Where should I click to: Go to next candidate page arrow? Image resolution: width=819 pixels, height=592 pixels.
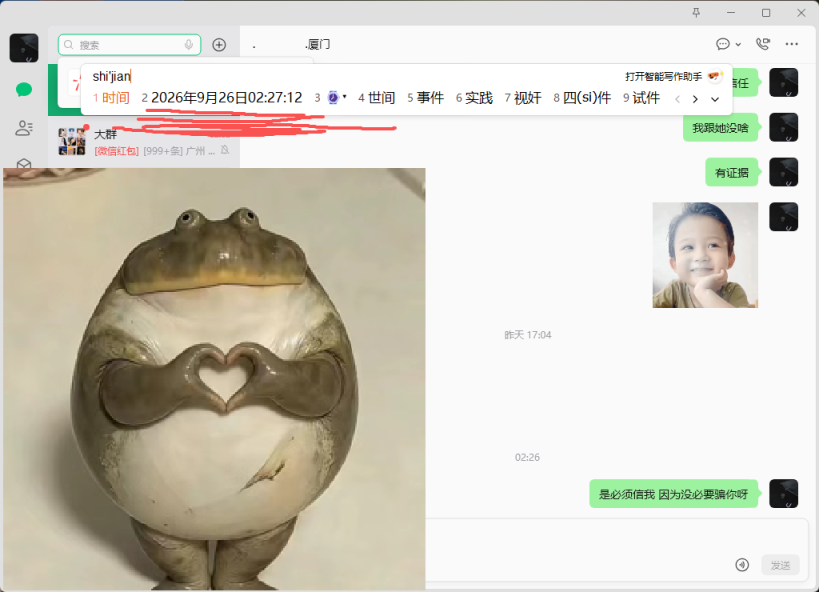(695, 99)
